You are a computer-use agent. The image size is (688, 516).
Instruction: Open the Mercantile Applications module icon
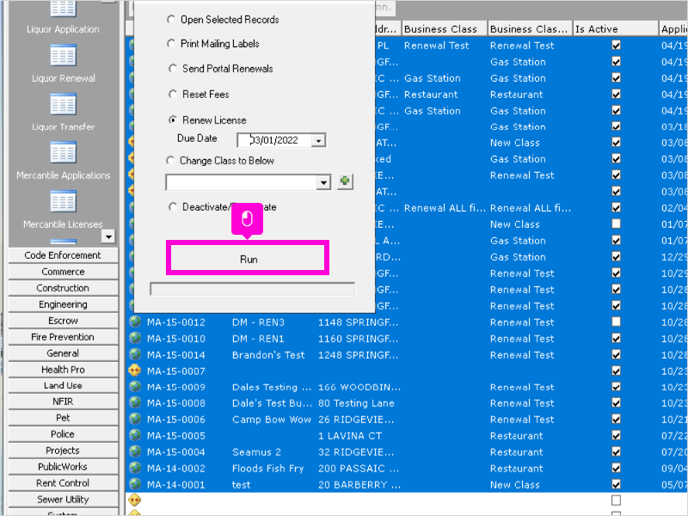(63, 152)
